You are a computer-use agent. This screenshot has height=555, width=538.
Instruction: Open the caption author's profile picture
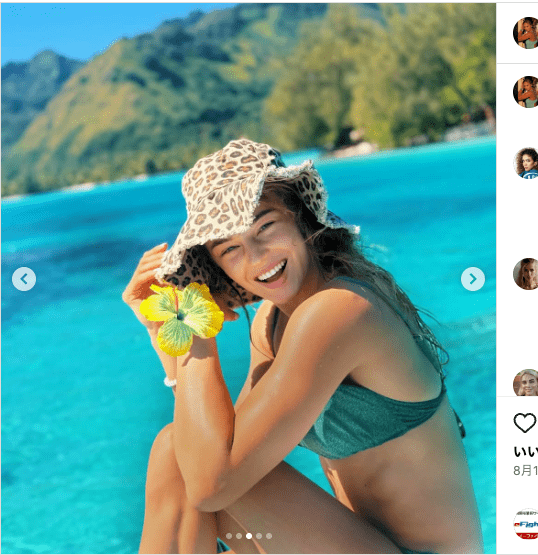(526, 92)
